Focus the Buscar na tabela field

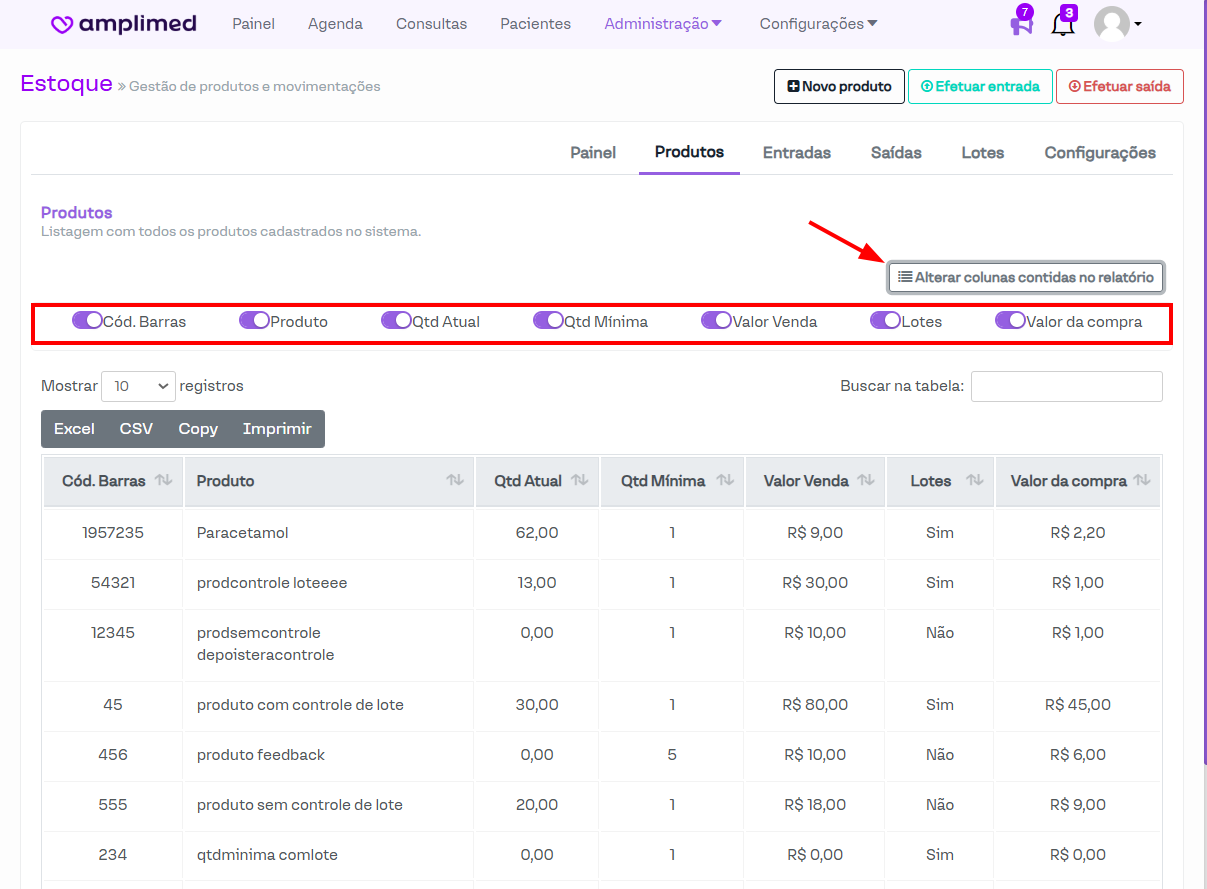pyautogui.click(x=1066, y=386)
